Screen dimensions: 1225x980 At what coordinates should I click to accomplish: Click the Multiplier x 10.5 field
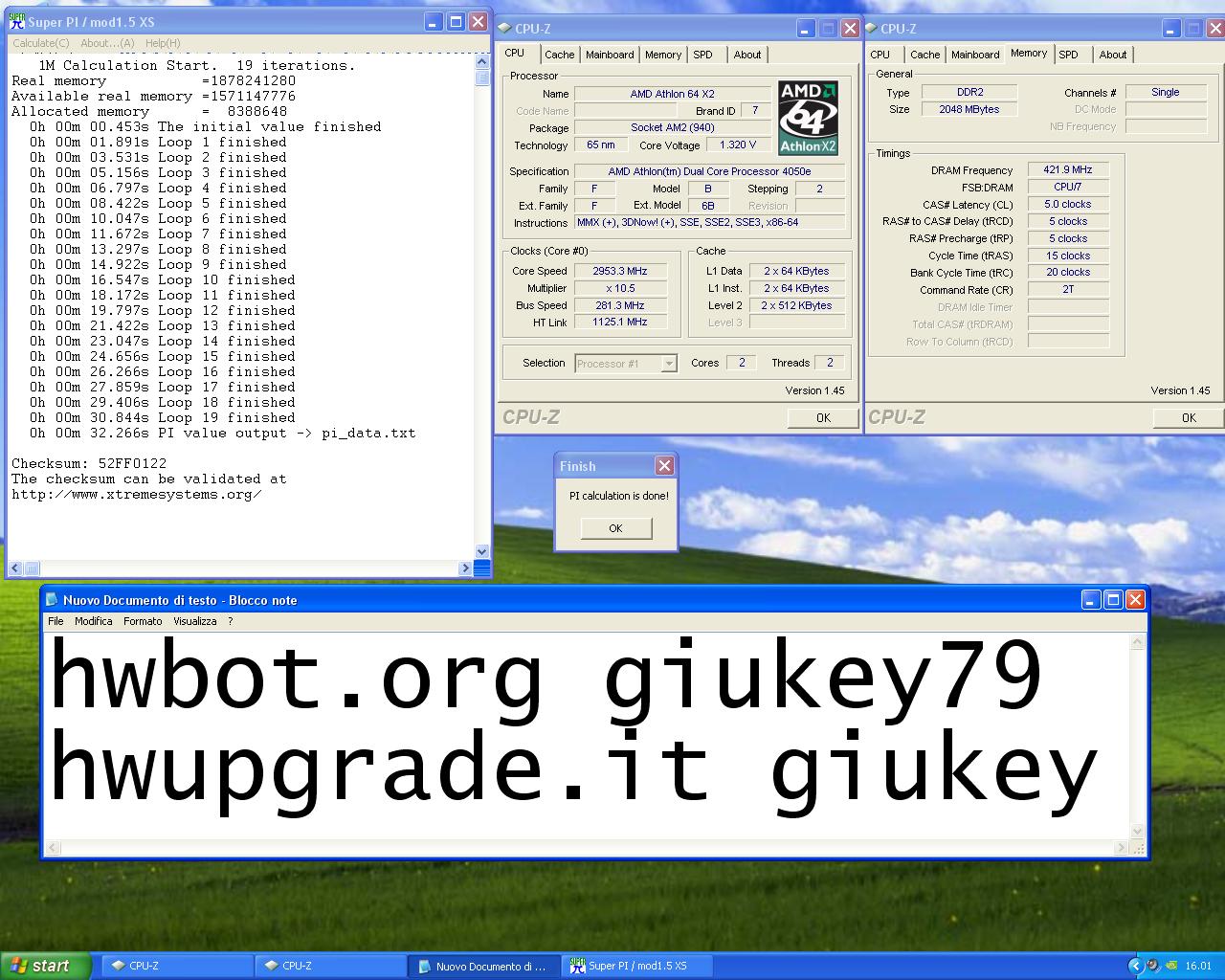point(620,288)
